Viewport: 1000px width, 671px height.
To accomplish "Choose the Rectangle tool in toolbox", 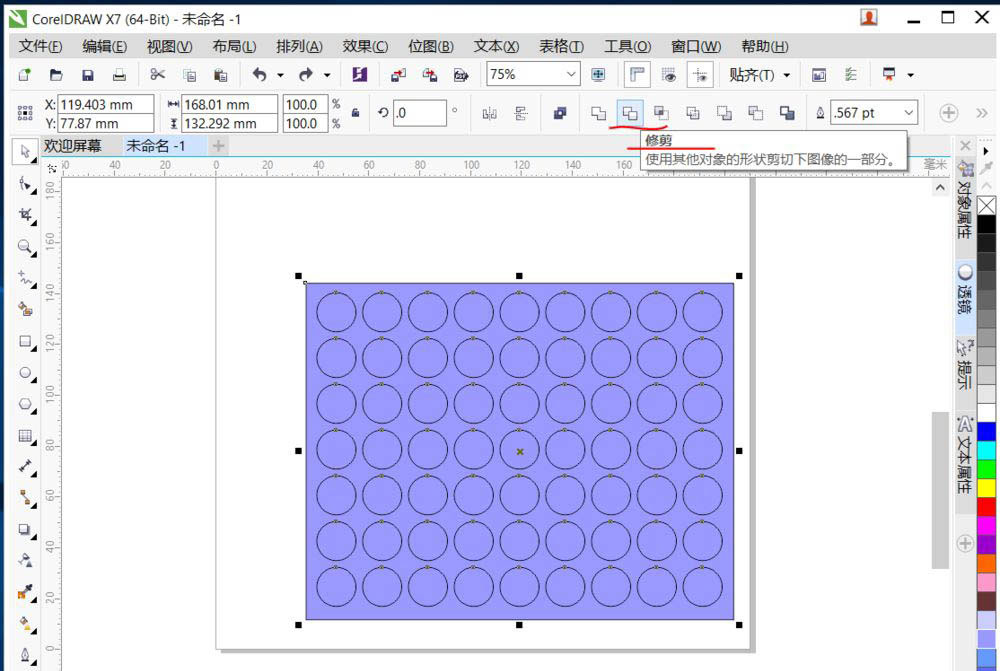I will (25, 341).
